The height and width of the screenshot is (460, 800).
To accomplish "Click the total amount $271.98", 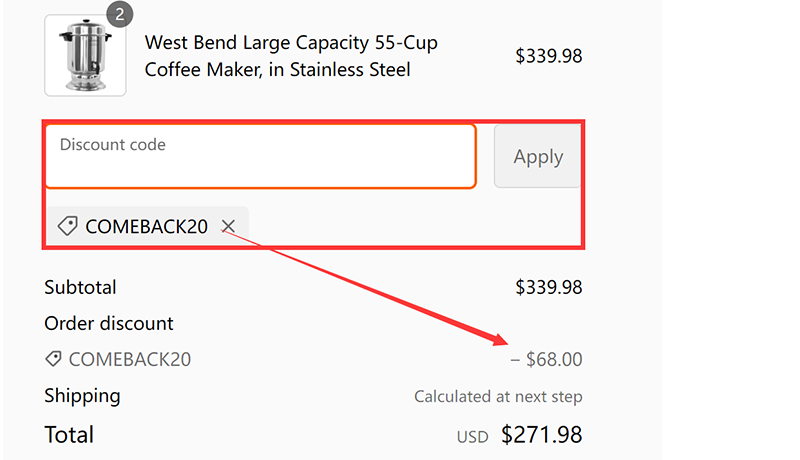I will [541, 434].
